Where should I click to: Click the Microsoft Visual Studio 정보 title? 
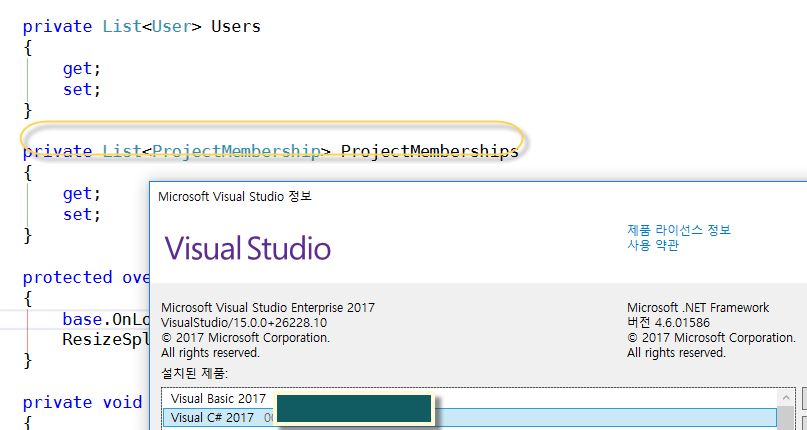coord(235,197)
